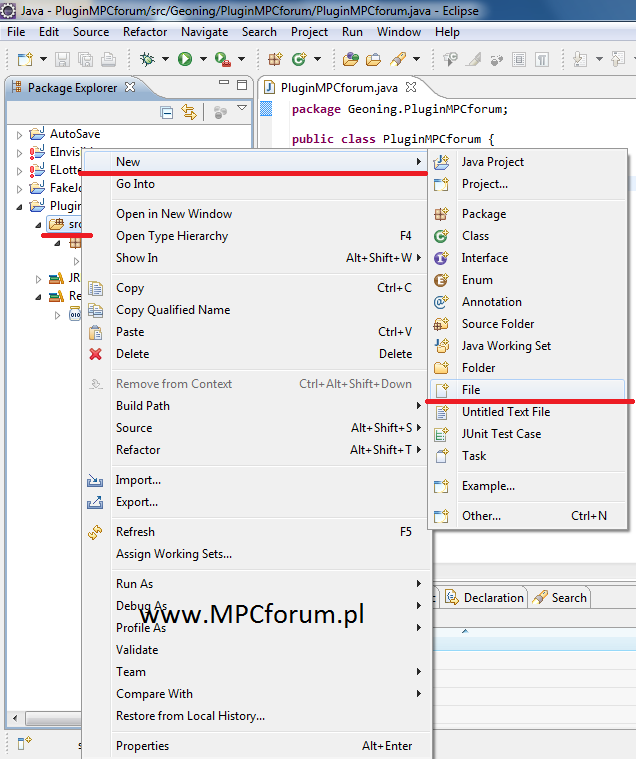Image resolution: width=637 pixels, height=759 pixels.
Task: Click Refresh in context menu
Action: 255,532
